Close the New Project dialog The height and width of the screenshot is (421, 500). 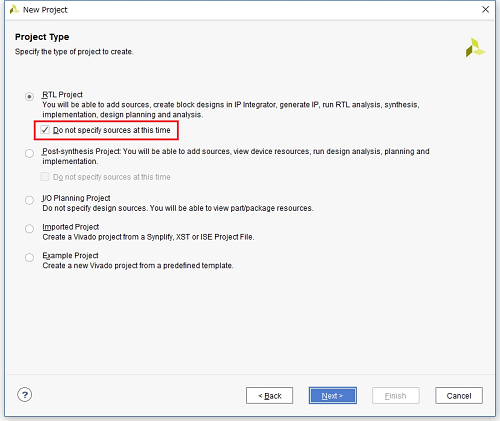(486, 9)
